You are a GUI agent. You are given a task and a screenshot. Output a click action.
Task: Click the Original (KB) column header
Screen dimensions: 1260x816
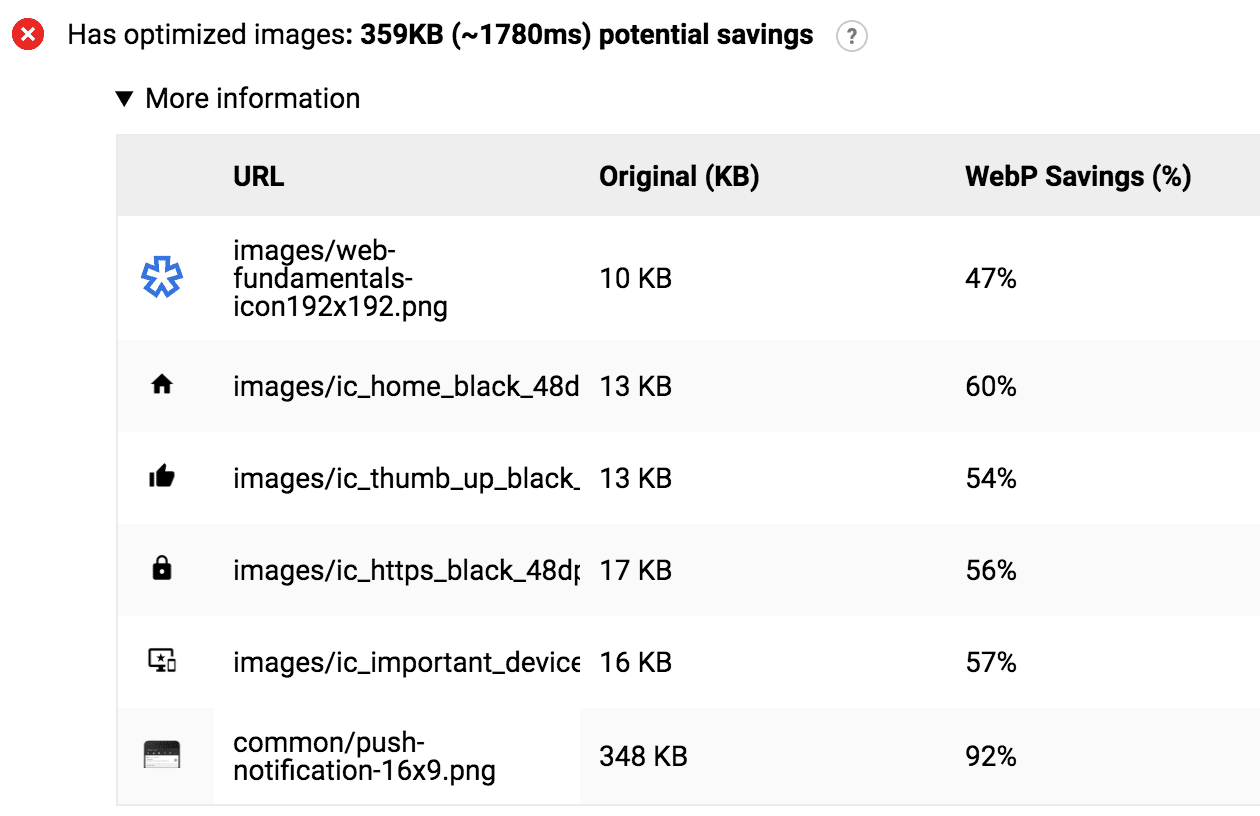tap(679, 176)
